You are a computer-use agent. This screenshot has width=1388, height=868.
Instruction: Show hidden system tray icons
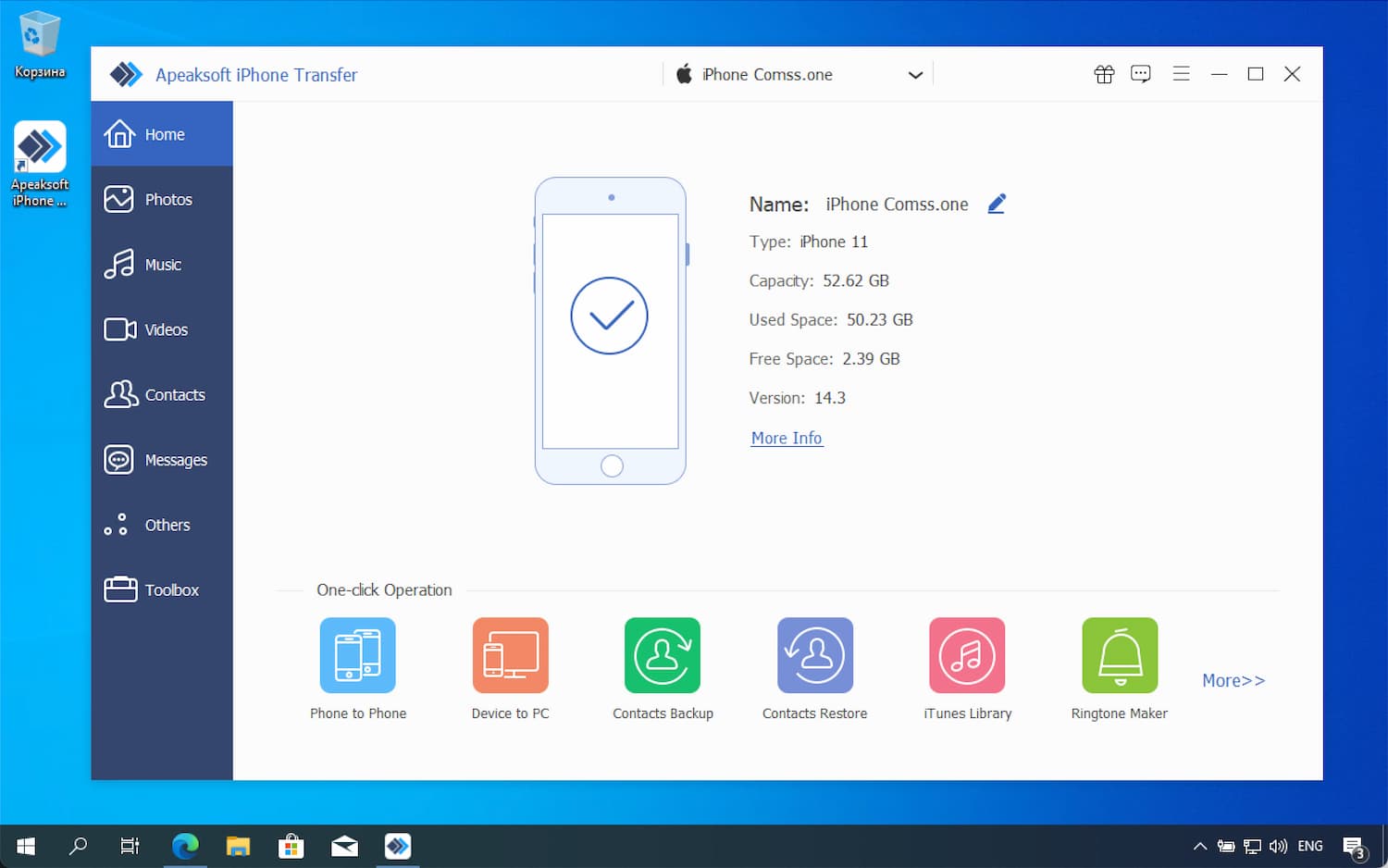(1200, 846)
